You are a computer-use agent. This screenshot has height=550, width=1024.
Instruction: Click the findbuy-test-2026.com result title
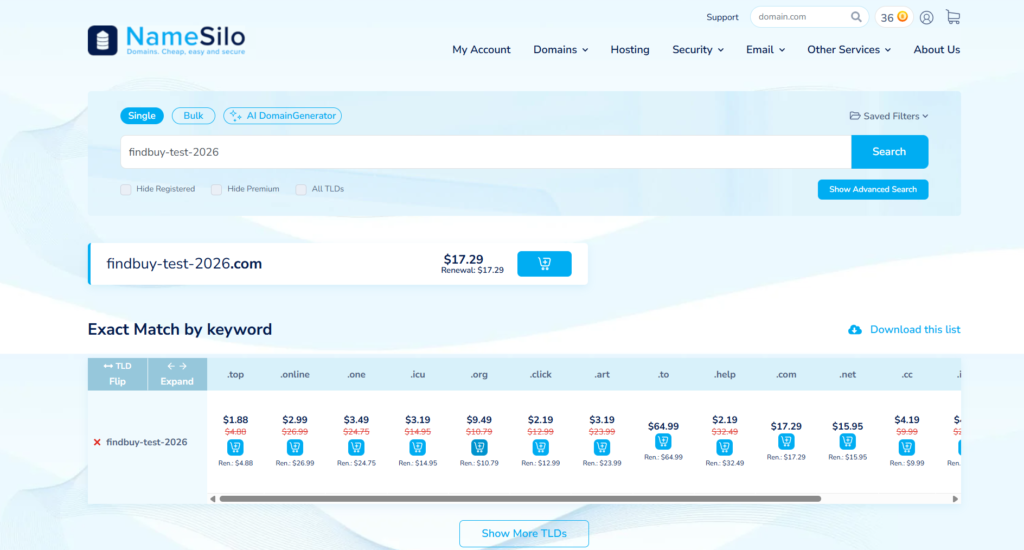point(184,264)
